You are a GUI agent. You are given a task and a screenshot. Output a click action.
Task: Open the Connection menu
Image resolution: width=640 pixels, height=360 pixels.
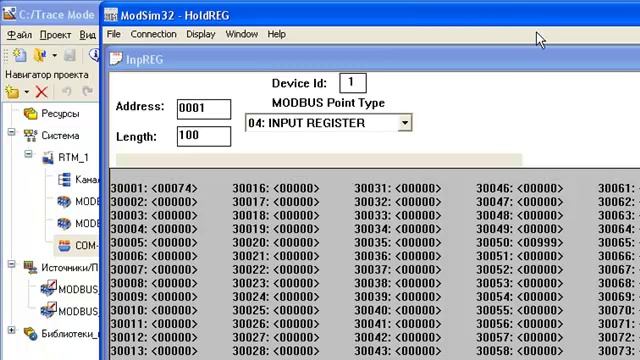point(153,34)
